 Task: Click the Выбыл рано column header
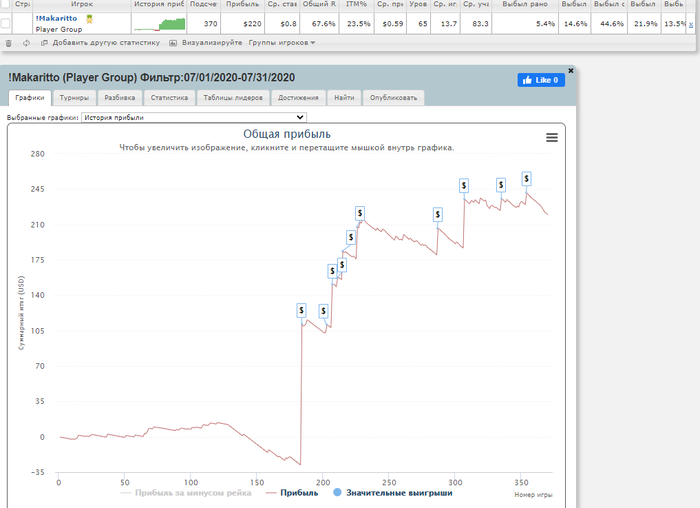click(x=525, y=4)
